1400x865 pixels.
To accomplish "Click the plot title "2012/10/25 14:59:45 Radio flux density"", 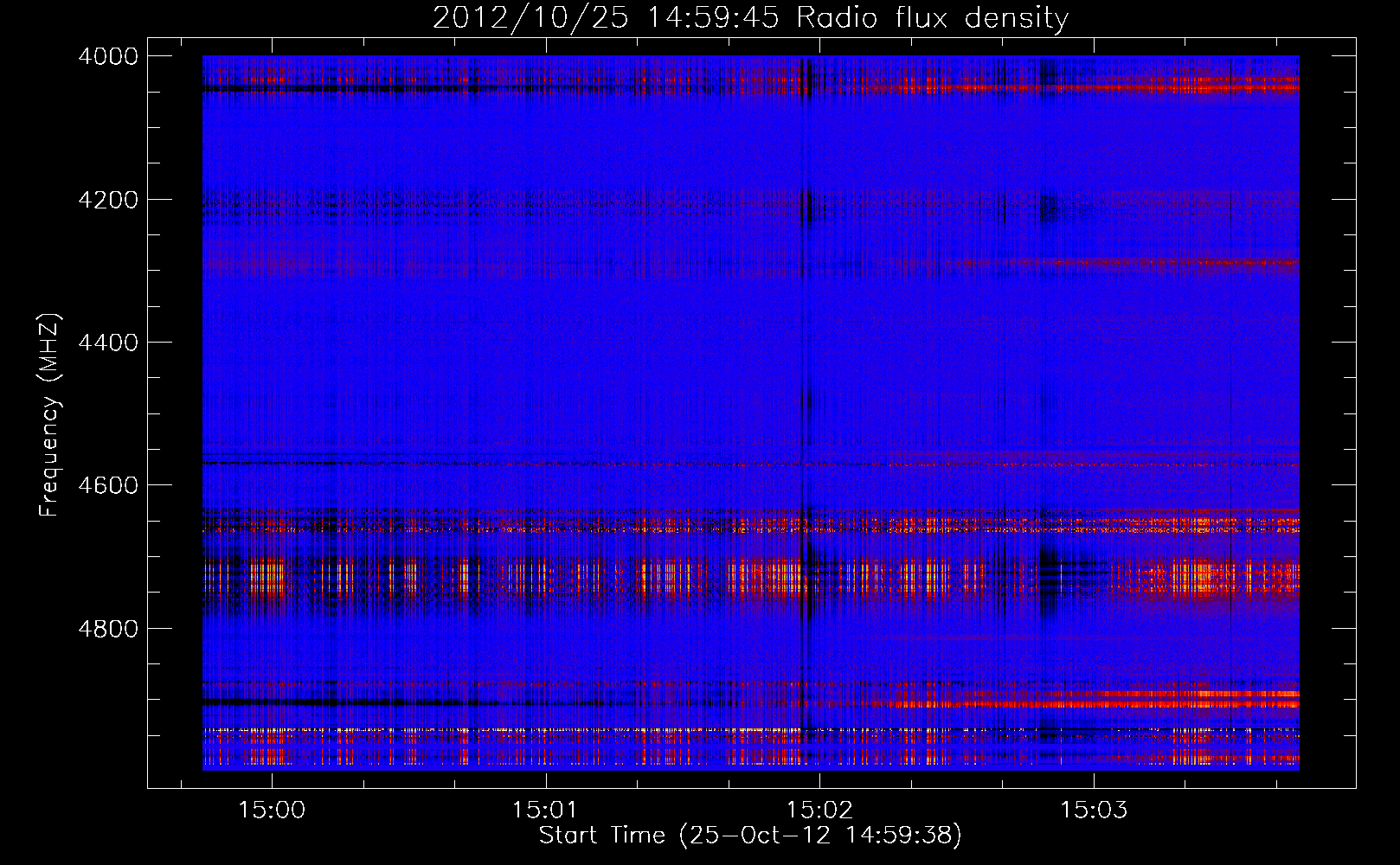I will [x=750, y=17].
